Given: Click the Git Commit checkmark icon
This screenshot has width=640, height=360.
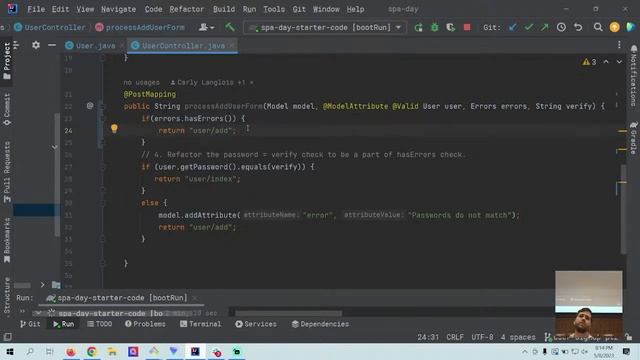Looking at the screenshot, I should pos(529,27).
